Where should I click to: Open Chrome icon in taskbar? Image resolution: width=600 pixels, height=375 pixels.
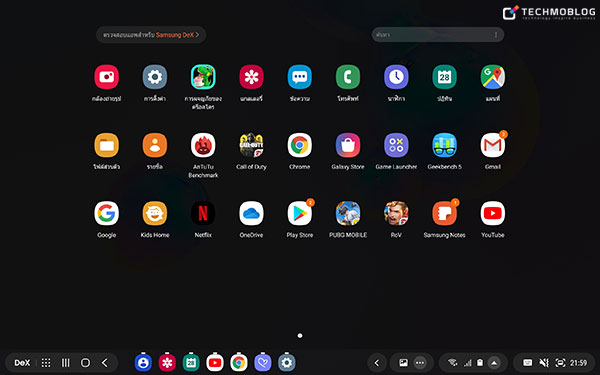238,362
